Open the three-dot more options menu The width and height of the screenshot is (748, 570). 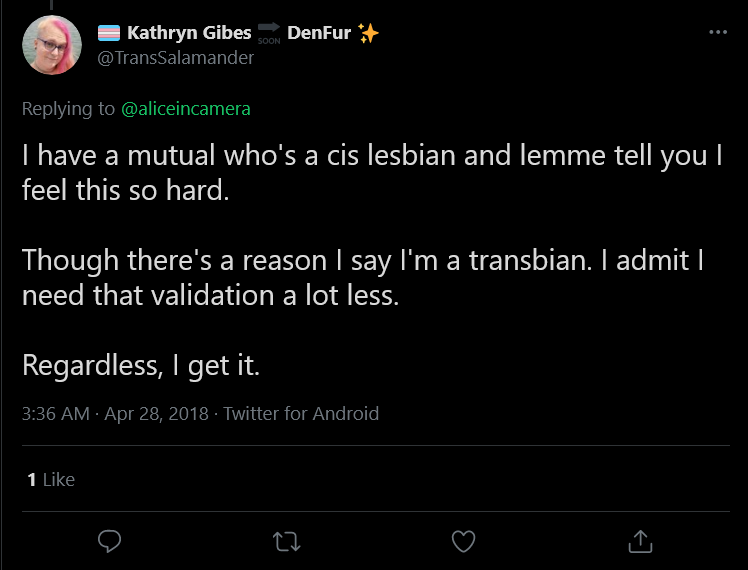point(718,32)
